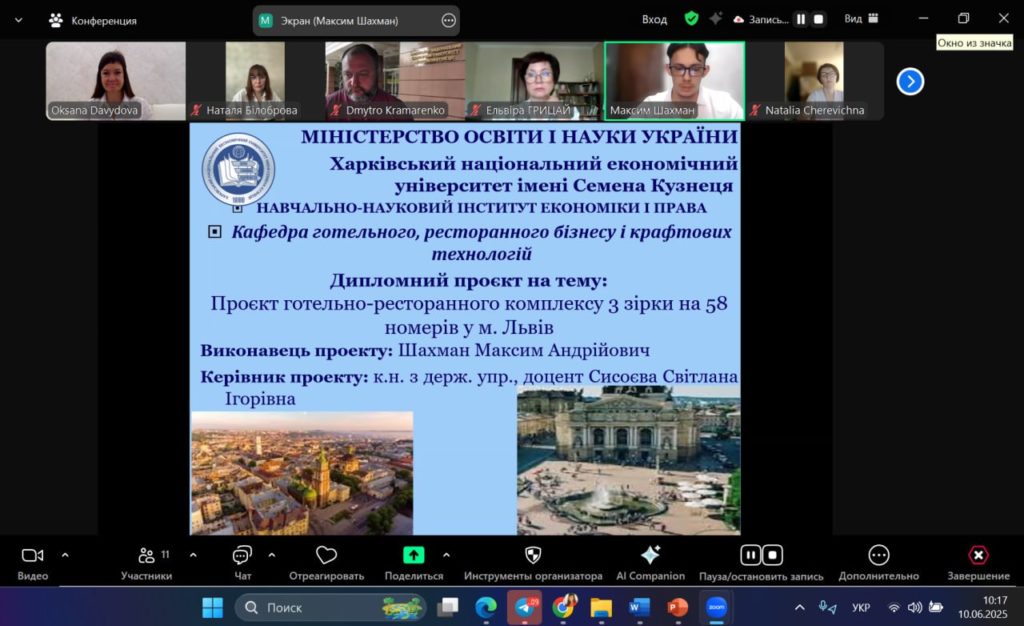The width and height of the screenshot is (1024, 626).
Task: Click the green Поделиться share screen icon
Action: [413, 556]
